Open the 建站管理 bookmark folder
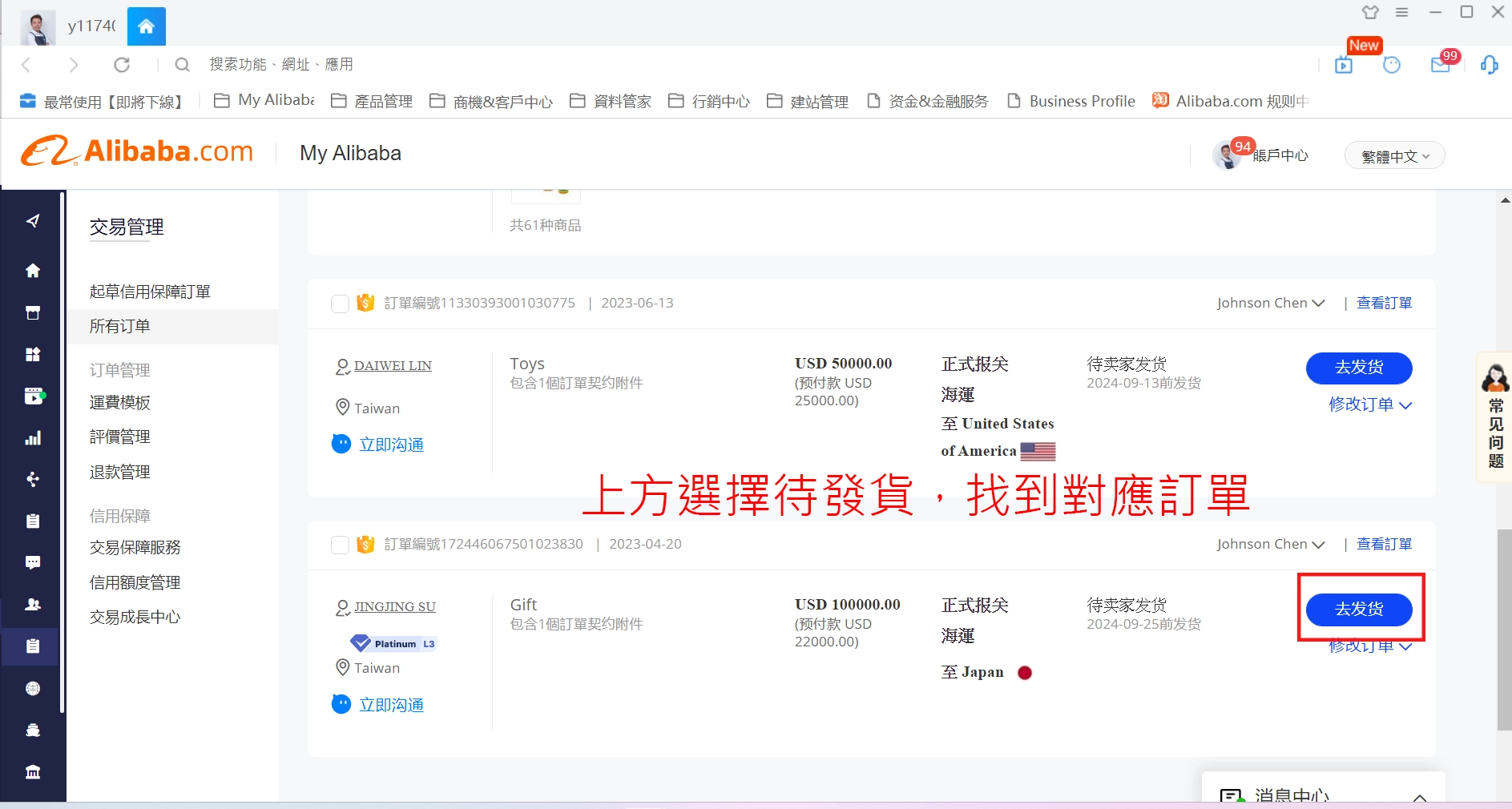Image resolution: width=1512 pixels, height=809 pixels. [x=808, y=101]
